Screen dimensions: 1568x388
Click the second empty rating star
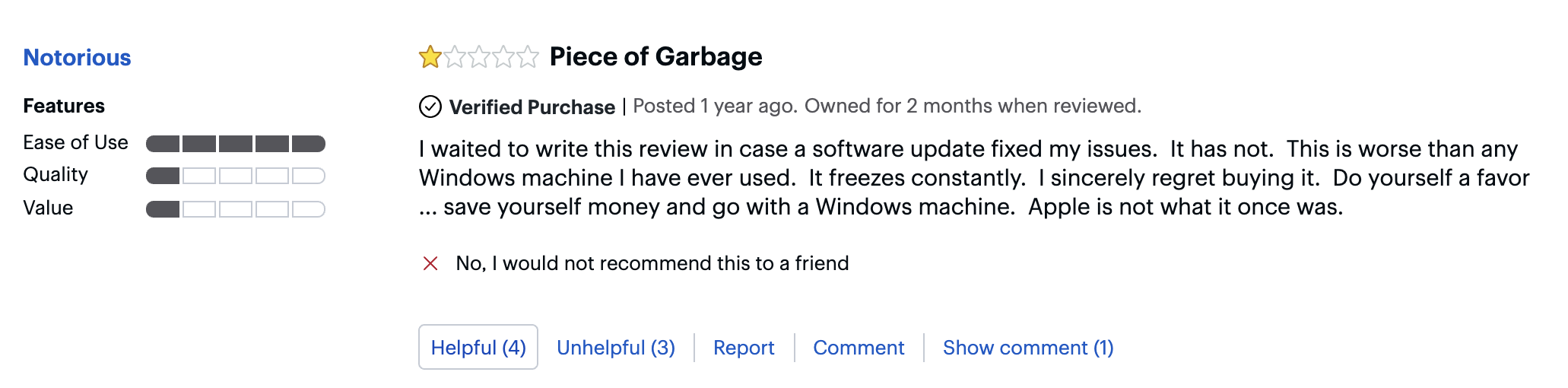coord(455,57)
